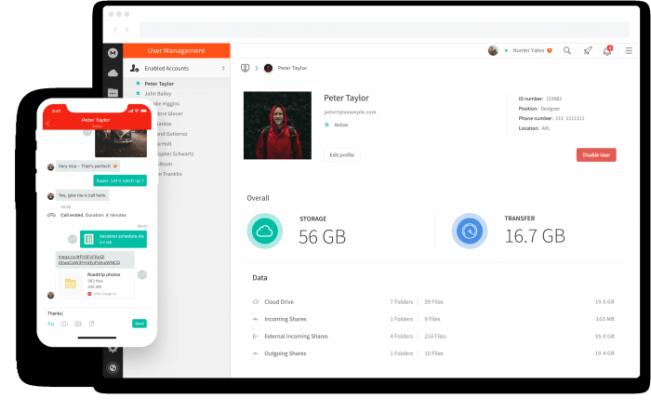Image resolution: width=651 pixels, height=411 pixels.
Task: Click the green Storage cloud icon
Action: point(265,231)
